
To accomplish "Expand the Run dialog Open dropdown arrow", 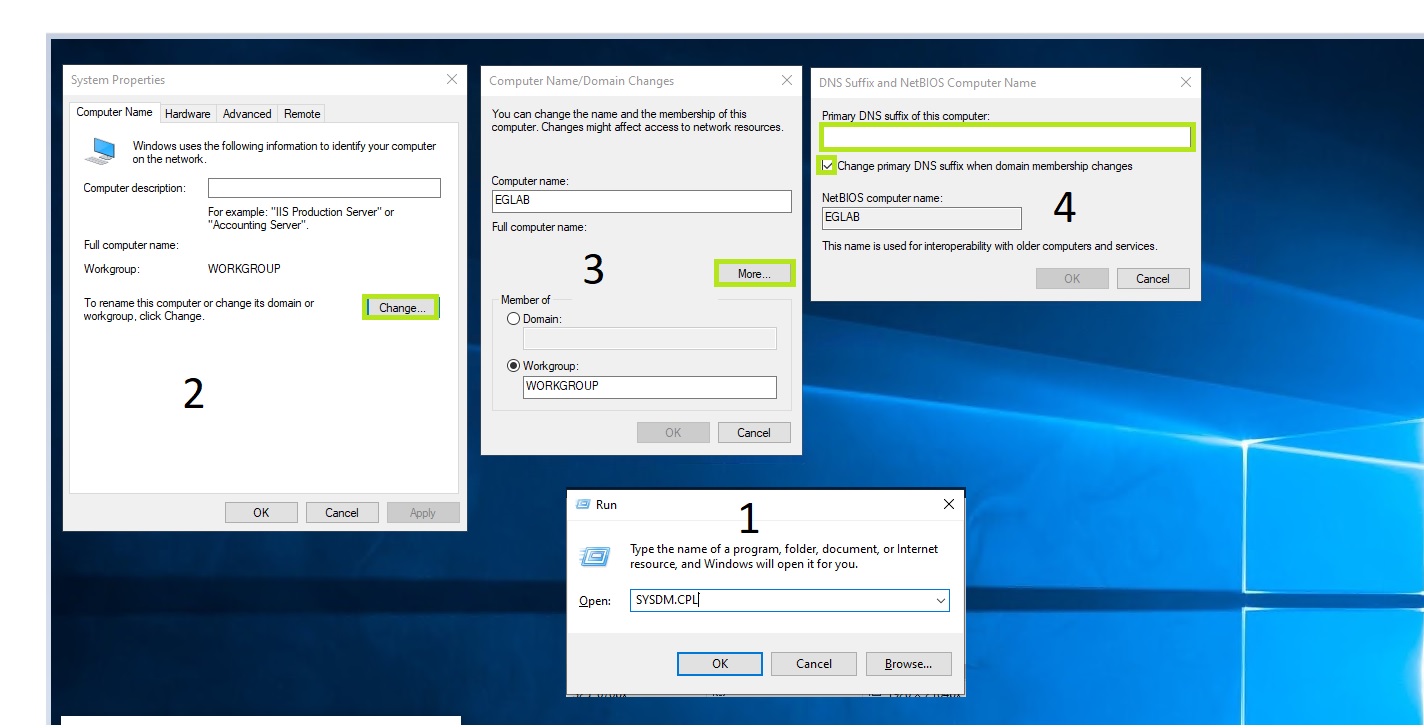I will click(941, 601).
